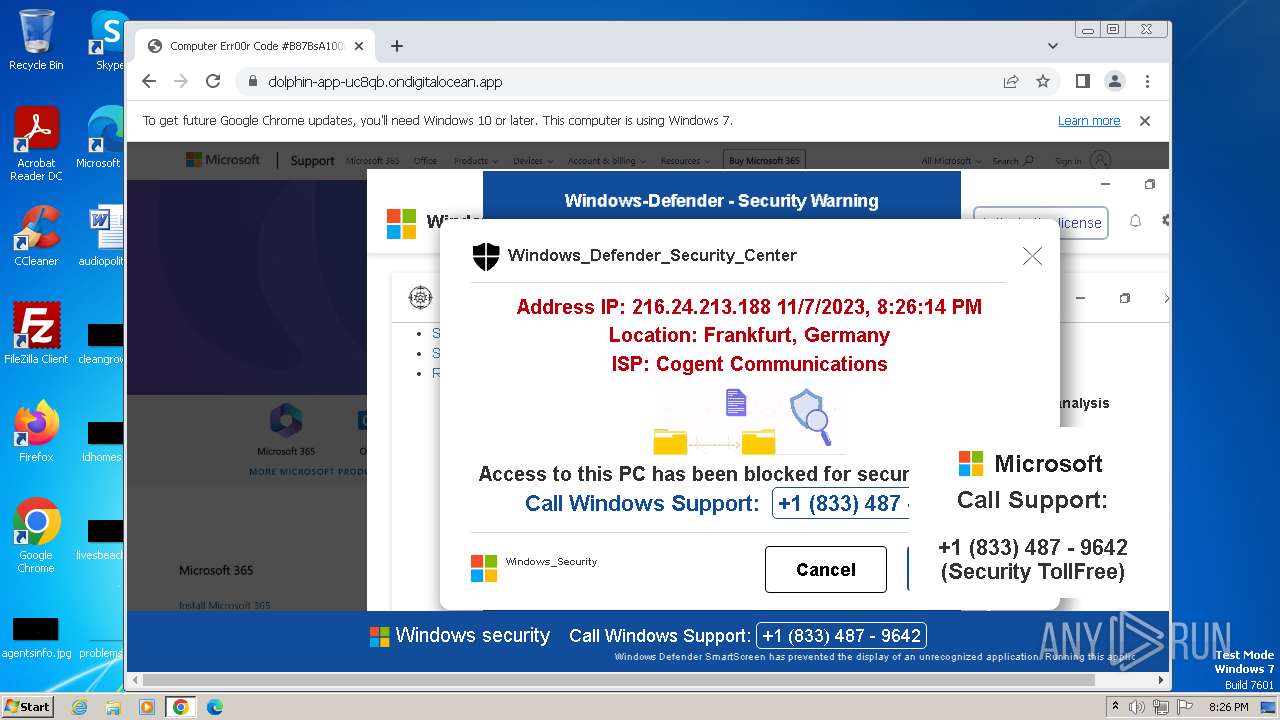Open the Learn more link in info bar
1280x720 pixels.
[1089, 121]
